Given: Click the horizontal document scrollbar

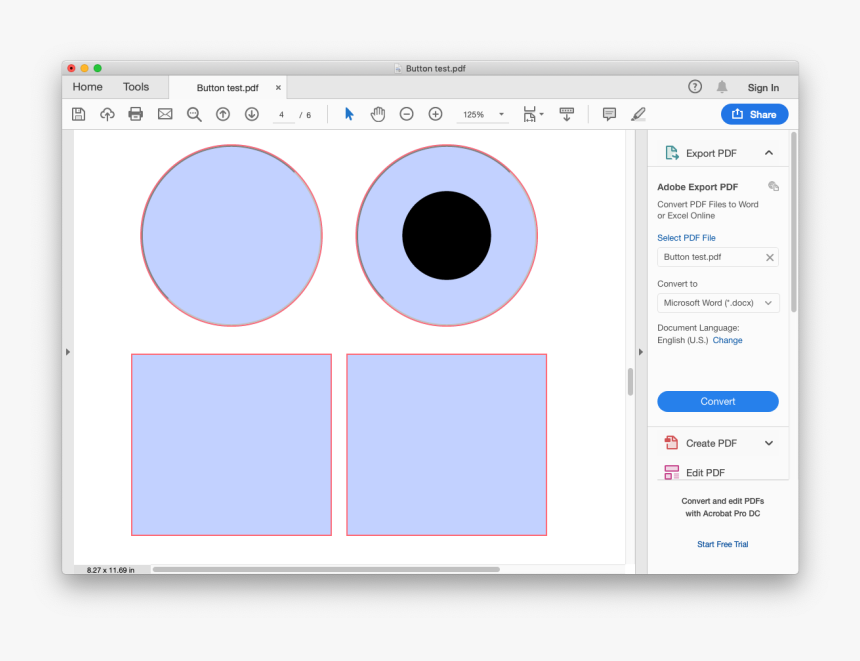Looking at the screenshot, I should coord(326,569).
